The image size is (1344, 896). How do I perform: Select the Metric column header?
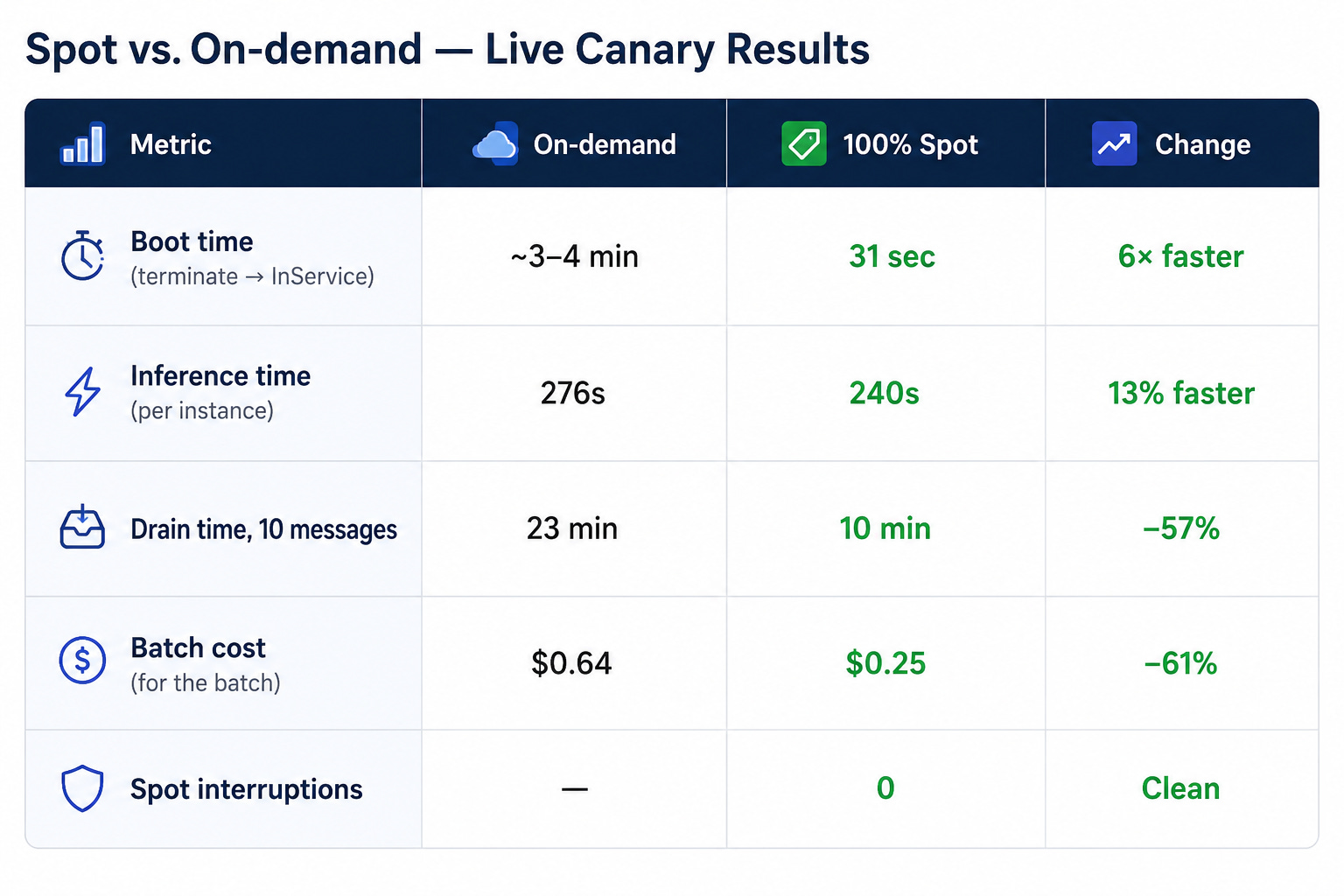[171, 144]
